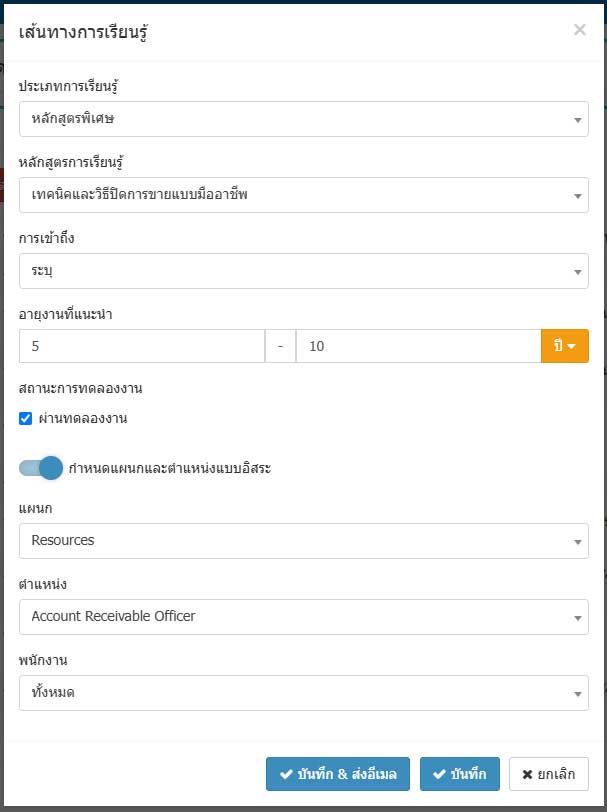
Task: Uncheck the ผ่านทดลองงาน checkbox
Action: (x=25, y=418)
